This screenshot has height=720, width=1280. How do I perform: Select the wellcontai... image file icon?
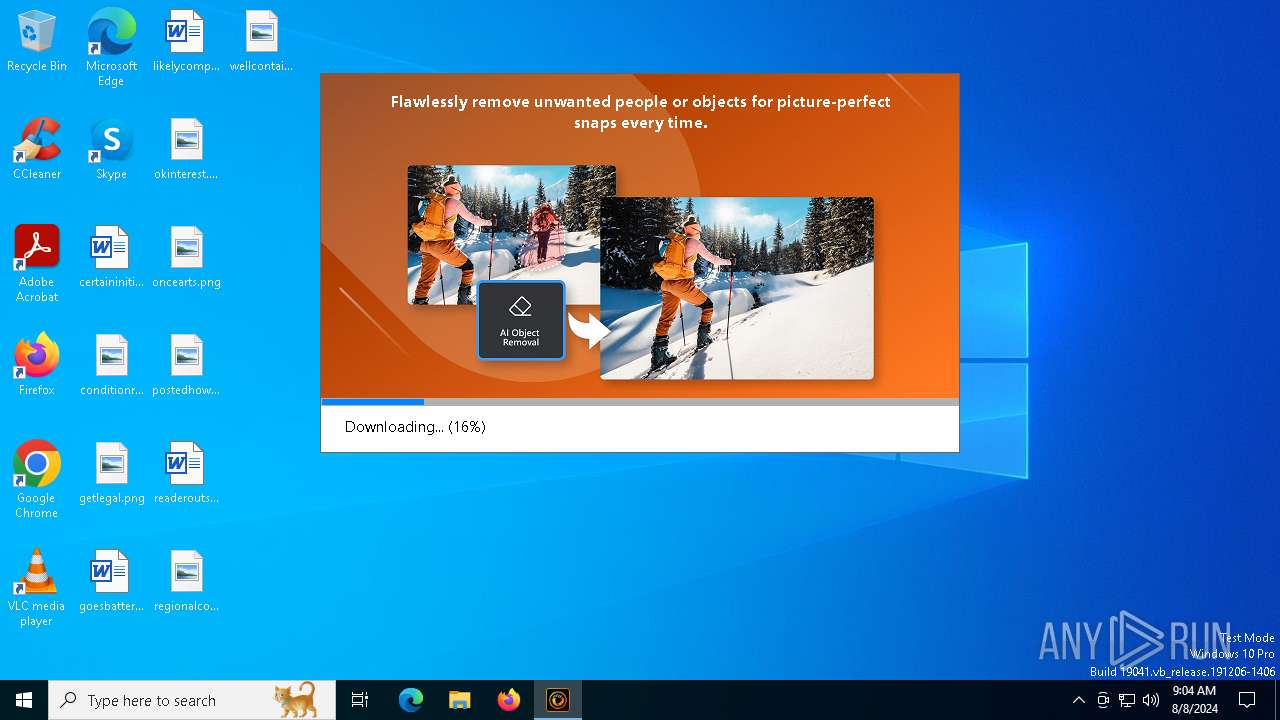261,42
